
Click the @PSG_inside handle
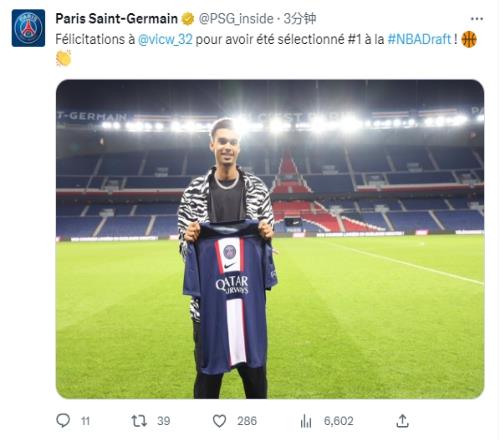click(x=236, y=19)
